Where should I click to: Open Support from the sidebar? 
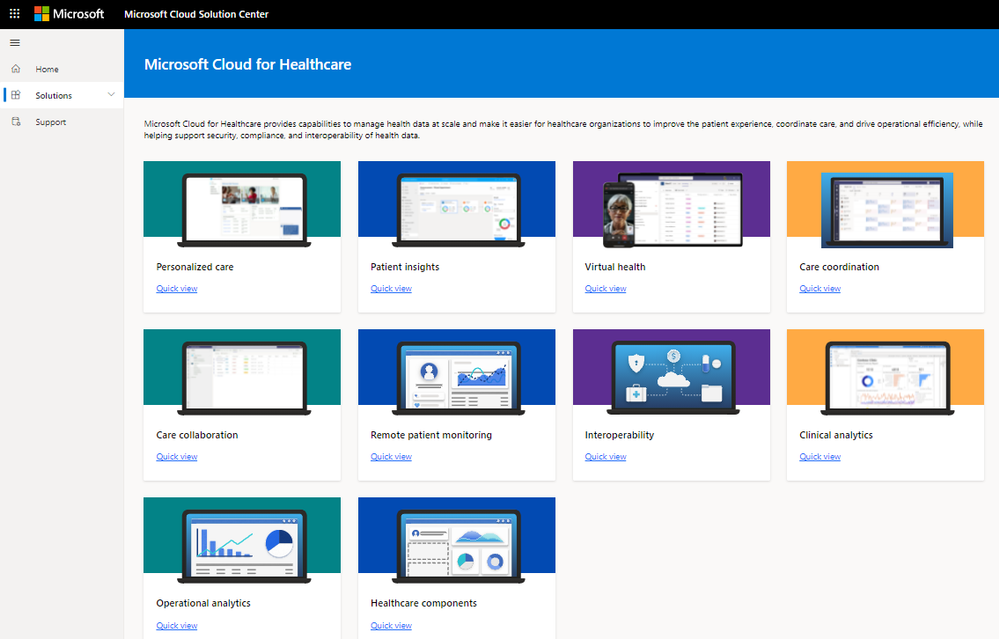point(62,122)
